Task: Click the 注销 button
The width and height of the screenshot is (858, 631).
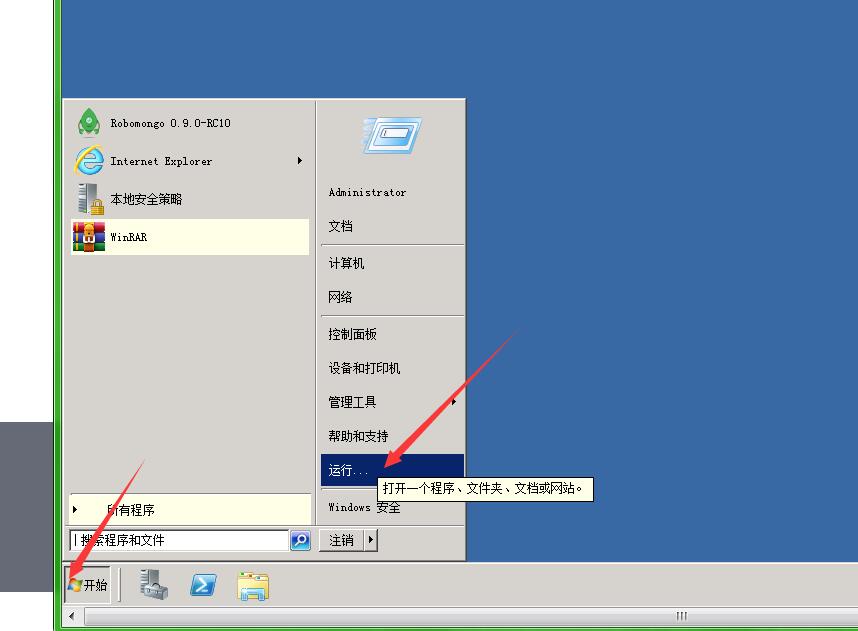Action: tap(341, 540)
